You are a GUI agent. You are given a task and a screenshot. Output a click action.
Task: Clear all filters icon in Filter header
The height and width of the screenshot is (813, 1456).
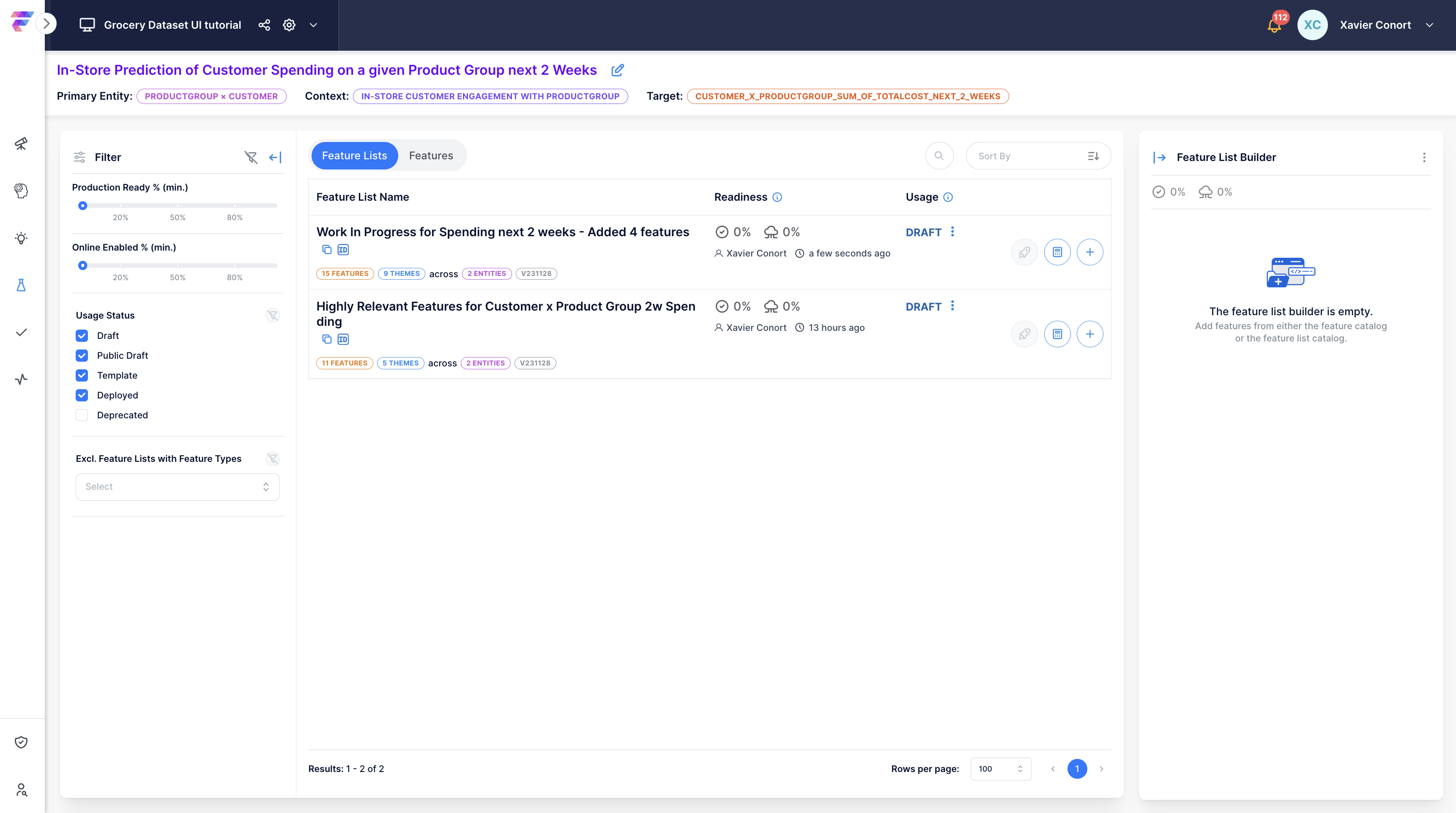pyautogui.click(x=251, y=157)
